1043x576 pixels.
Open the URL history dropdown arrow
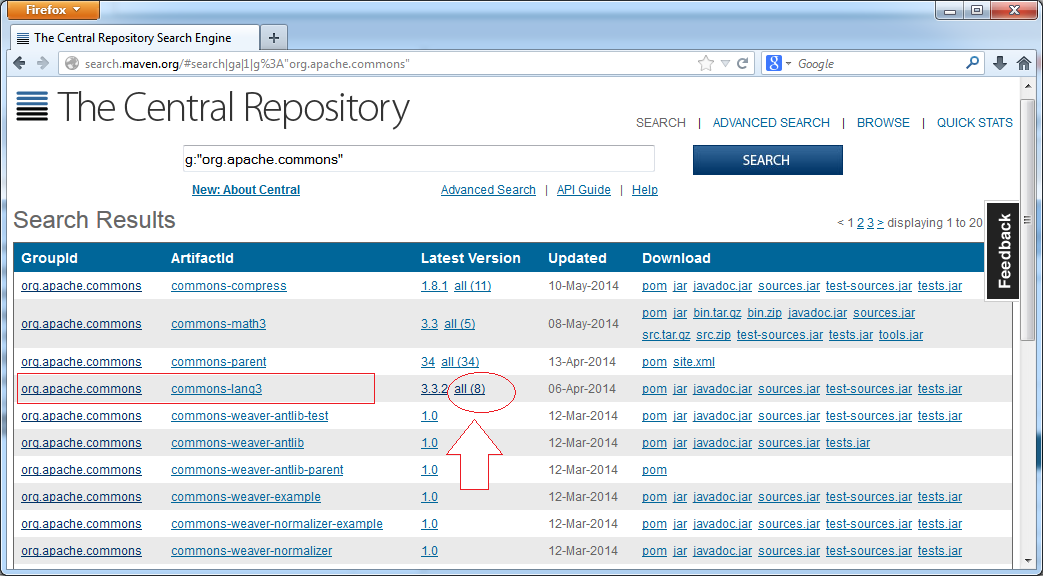726,64
